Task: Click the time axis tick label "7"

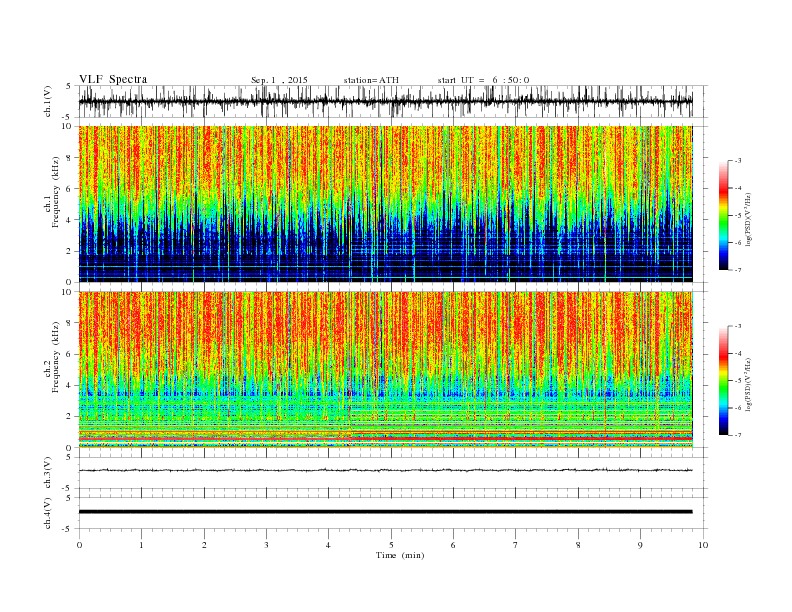Action: coord(516,545)
